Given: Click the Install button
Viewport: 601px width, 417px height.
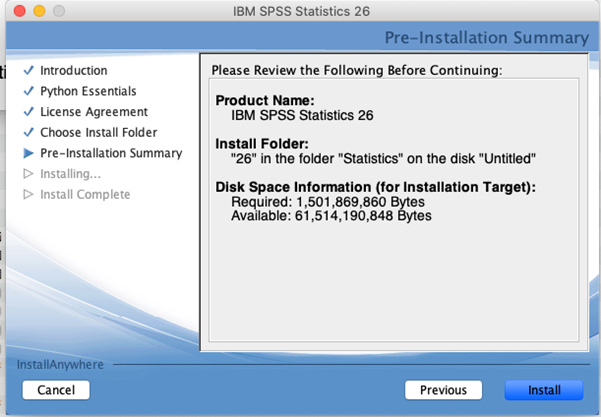Looking at the screenshot, I should (544, 390).
